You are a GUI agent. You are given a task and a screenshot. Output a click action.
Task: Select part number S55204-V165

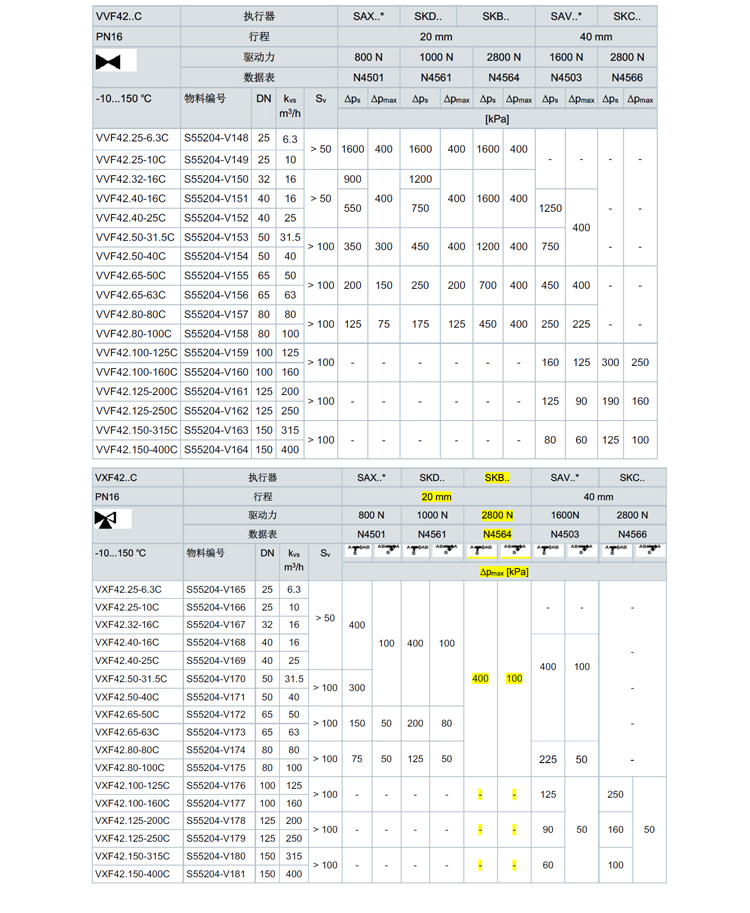point(216,589)
